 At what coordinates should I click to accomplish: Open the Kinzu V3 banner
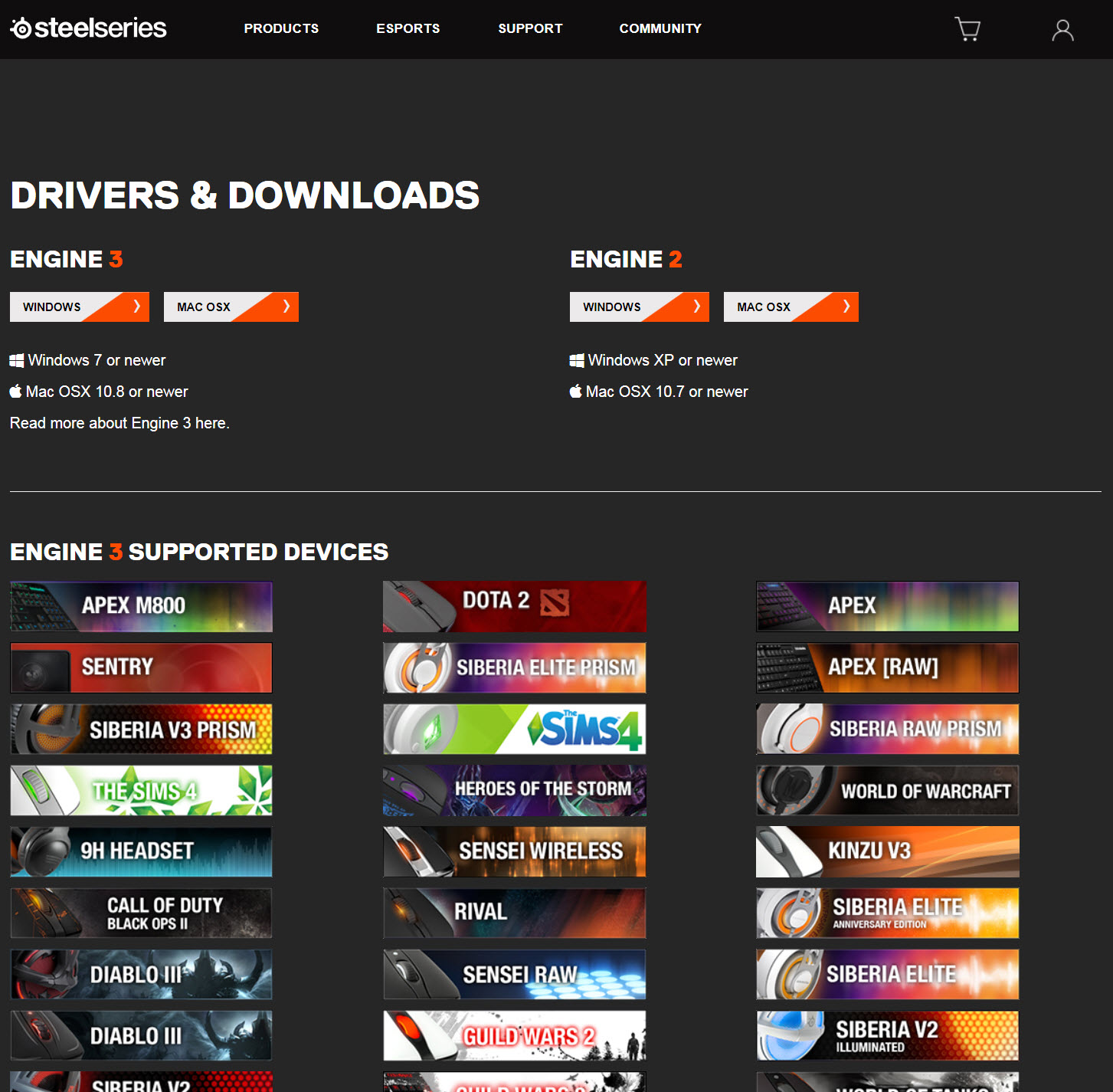(888, 851)
